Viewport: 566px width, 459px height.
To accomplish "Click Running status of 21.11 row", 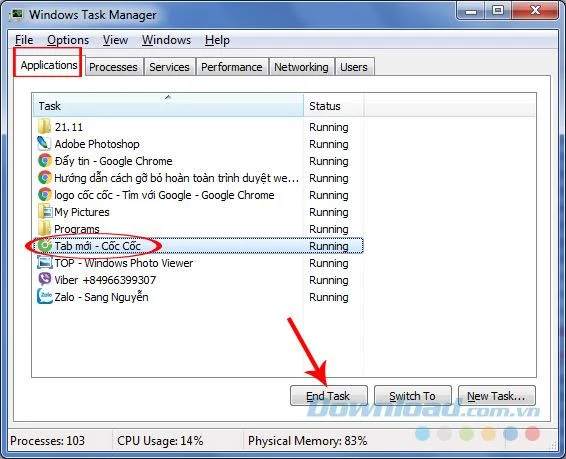I will pos(328,127).
